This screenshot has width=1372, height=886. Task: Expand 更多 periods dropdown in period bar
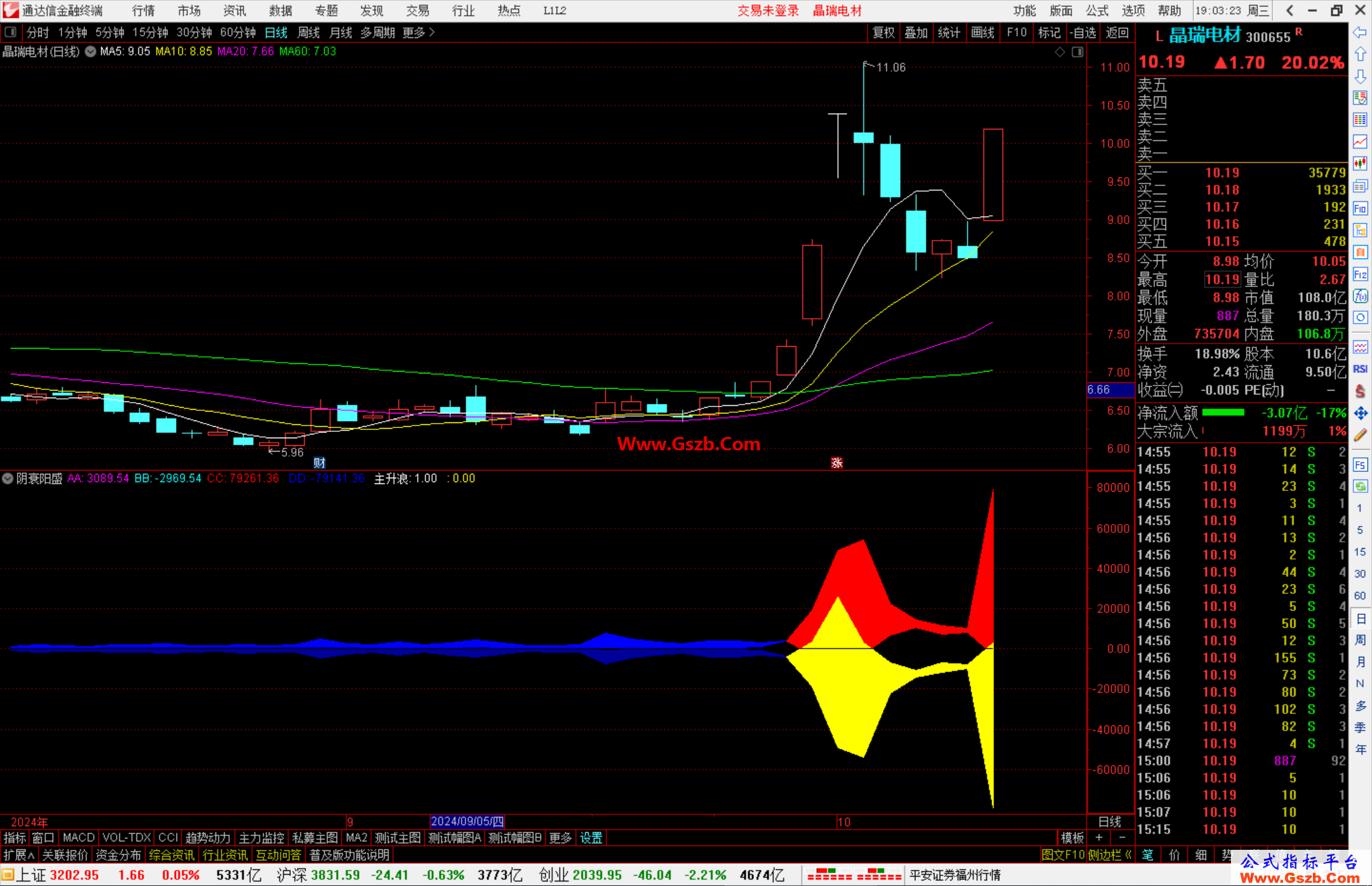(x=419, y=32)
